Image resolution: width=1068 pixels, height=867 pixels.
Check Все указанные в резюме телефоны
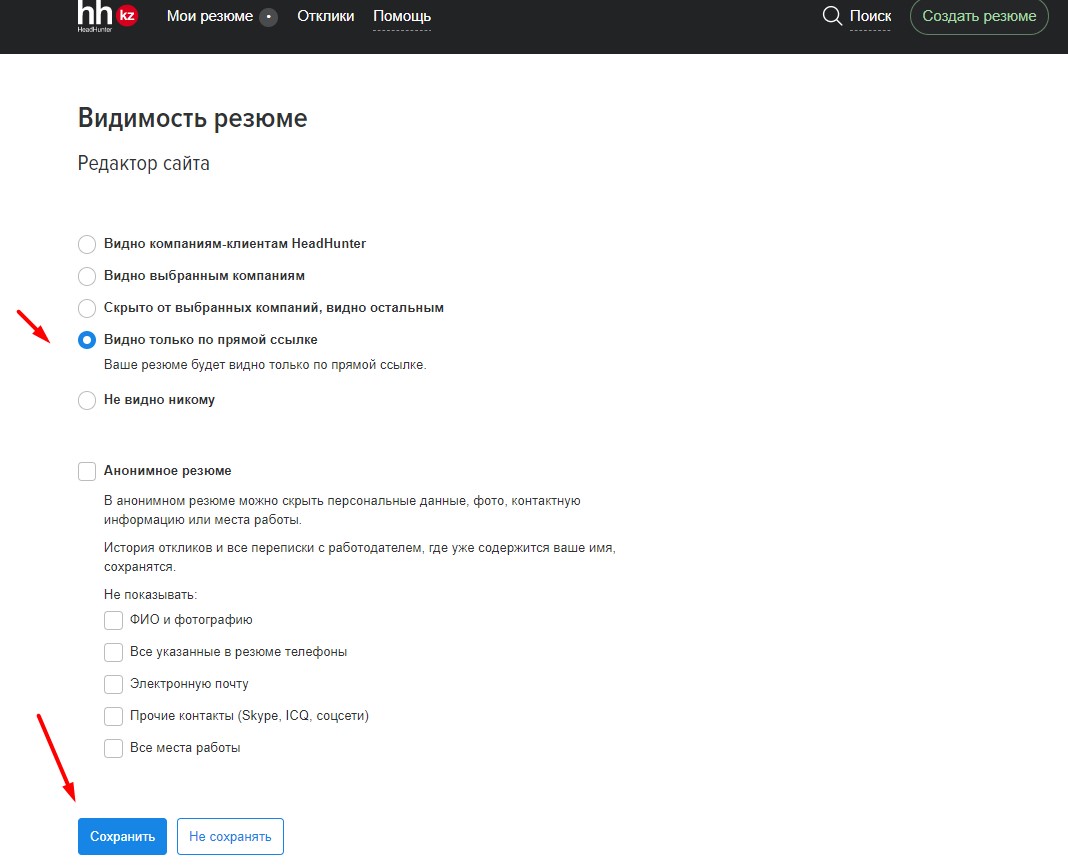[x=113, y=652]
